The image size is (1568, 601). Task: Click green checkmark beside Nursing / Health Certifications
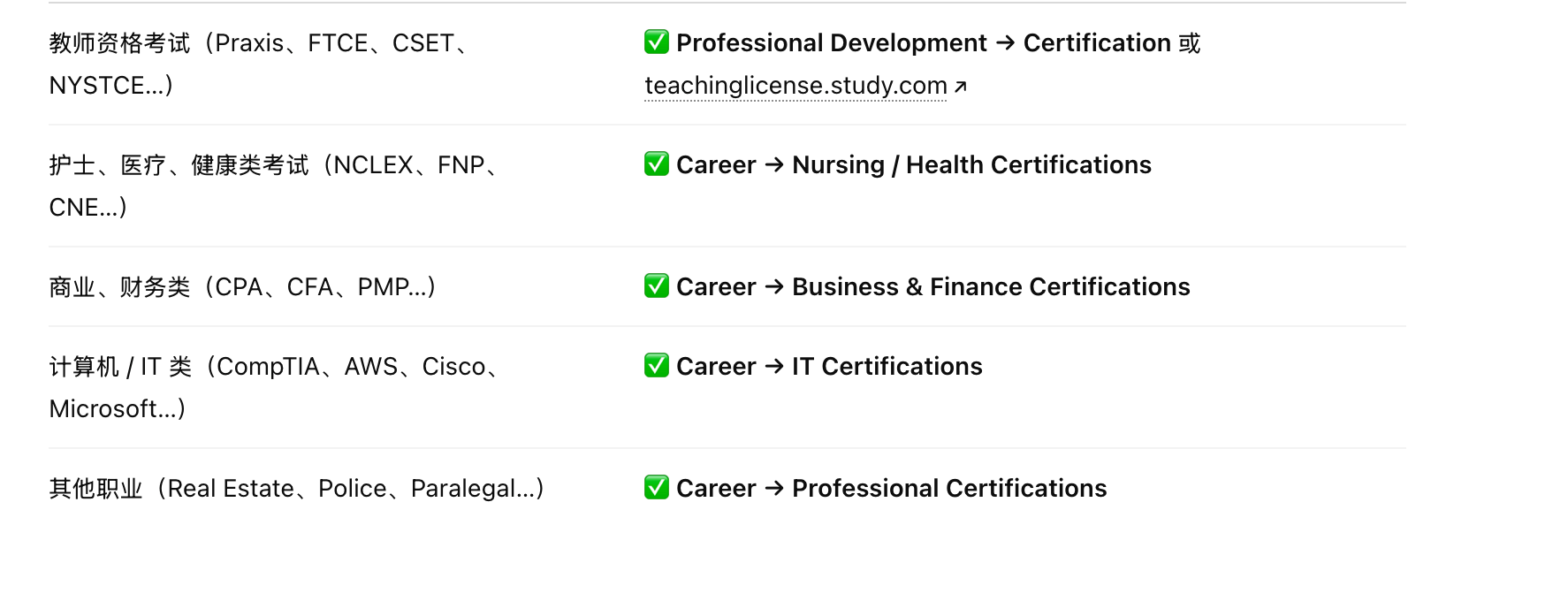click(x=656, y=164)
